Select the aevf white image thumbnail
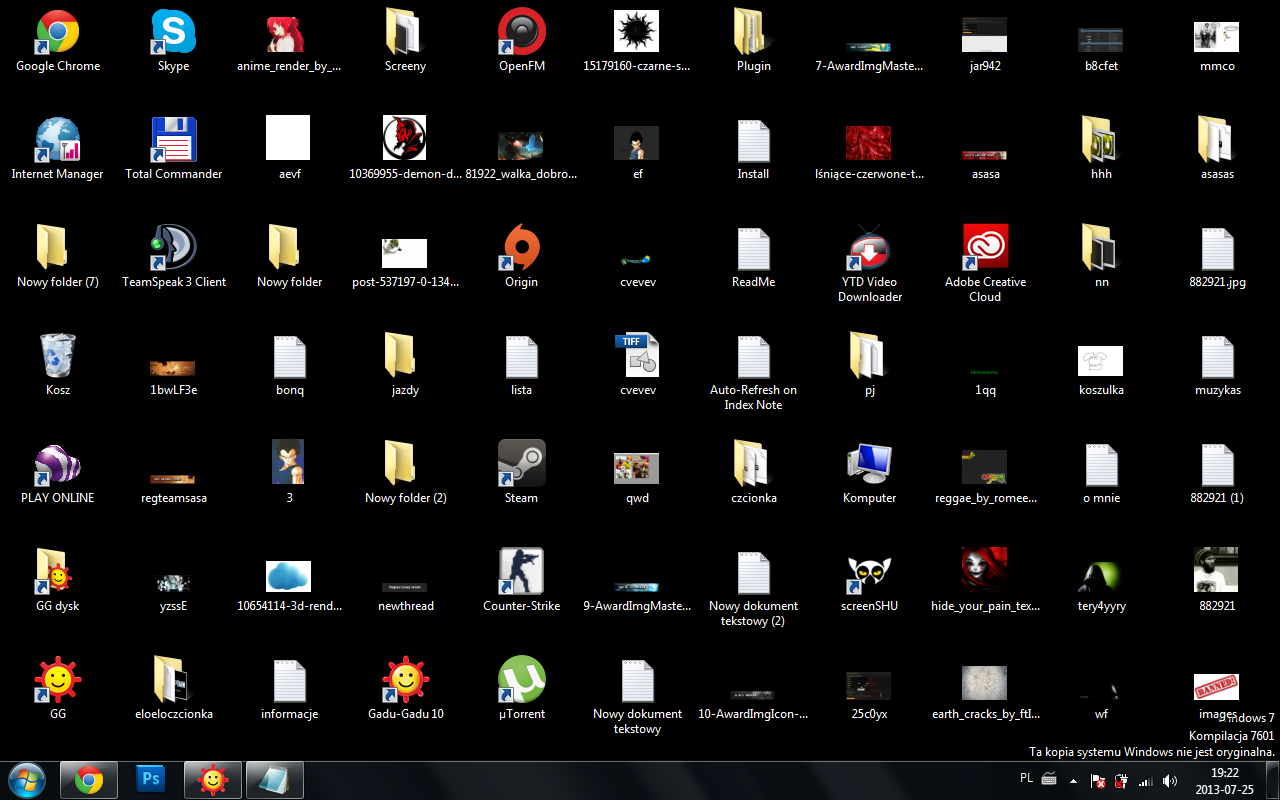 [288, 137]
